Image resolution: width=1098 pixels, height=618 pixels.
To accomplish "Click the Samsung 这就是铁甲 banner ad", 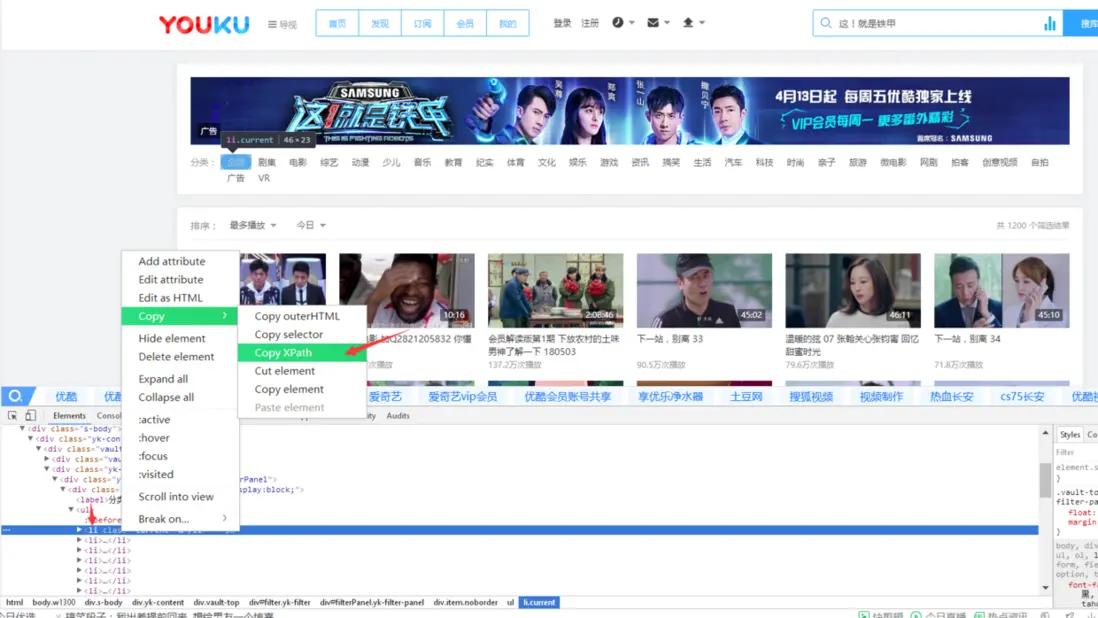I will [630, 111].
